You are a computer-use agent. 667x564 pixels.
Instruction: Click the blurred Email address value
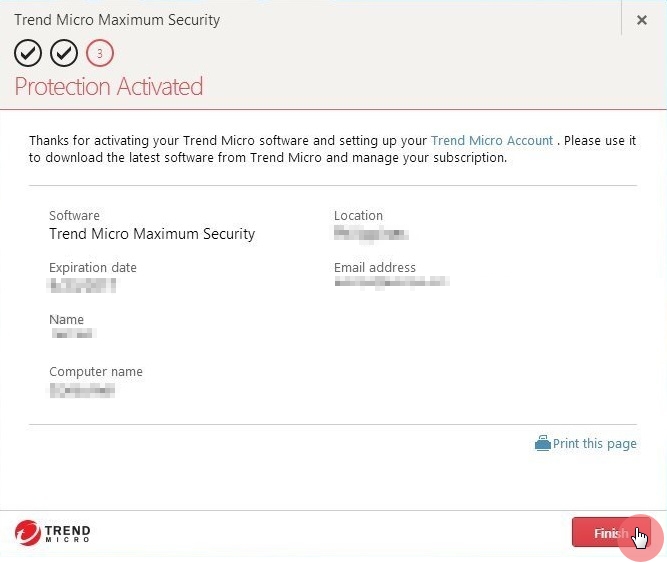(x=391, y=282)
